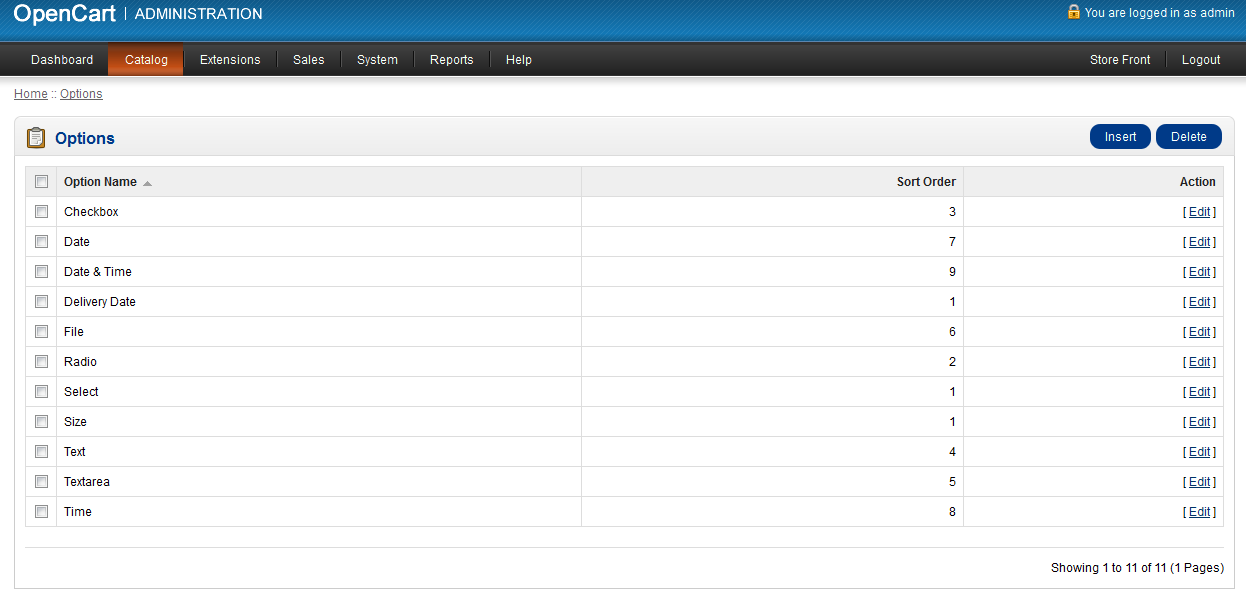This screenshot has height=594, width=1246.
Task: Click the Options clipboard icon
Action: 36,138
